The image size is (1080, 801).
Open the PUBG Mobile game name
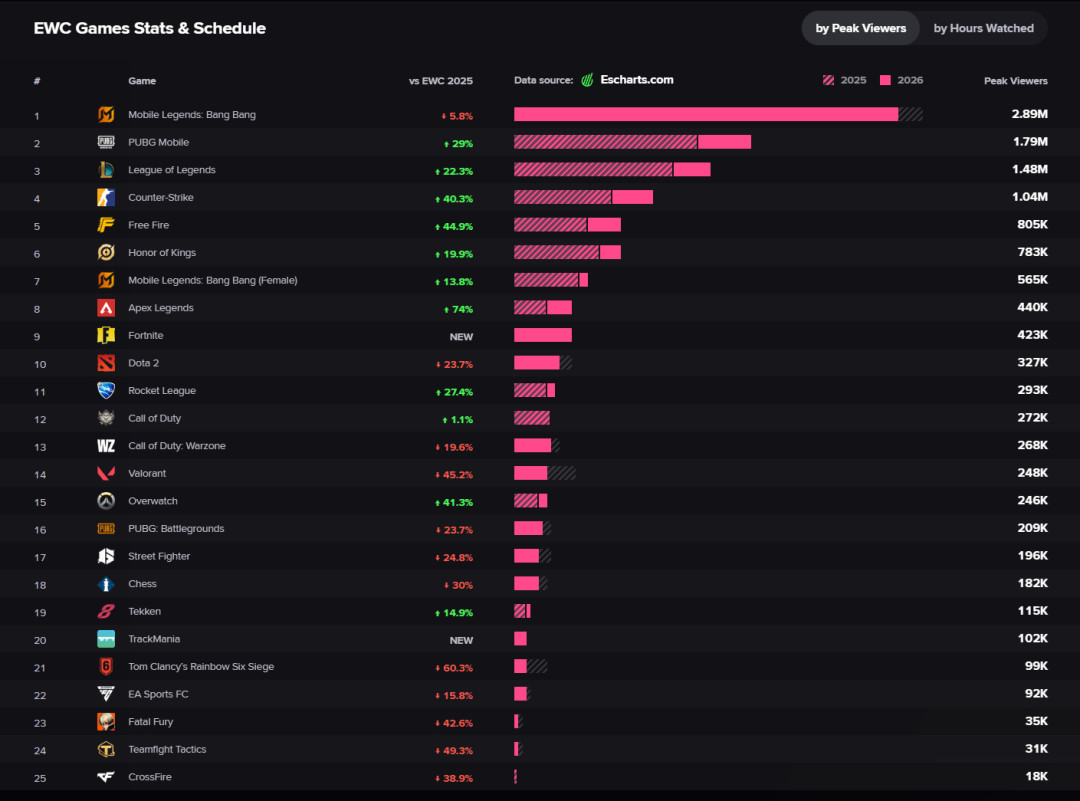pos(158,142)
